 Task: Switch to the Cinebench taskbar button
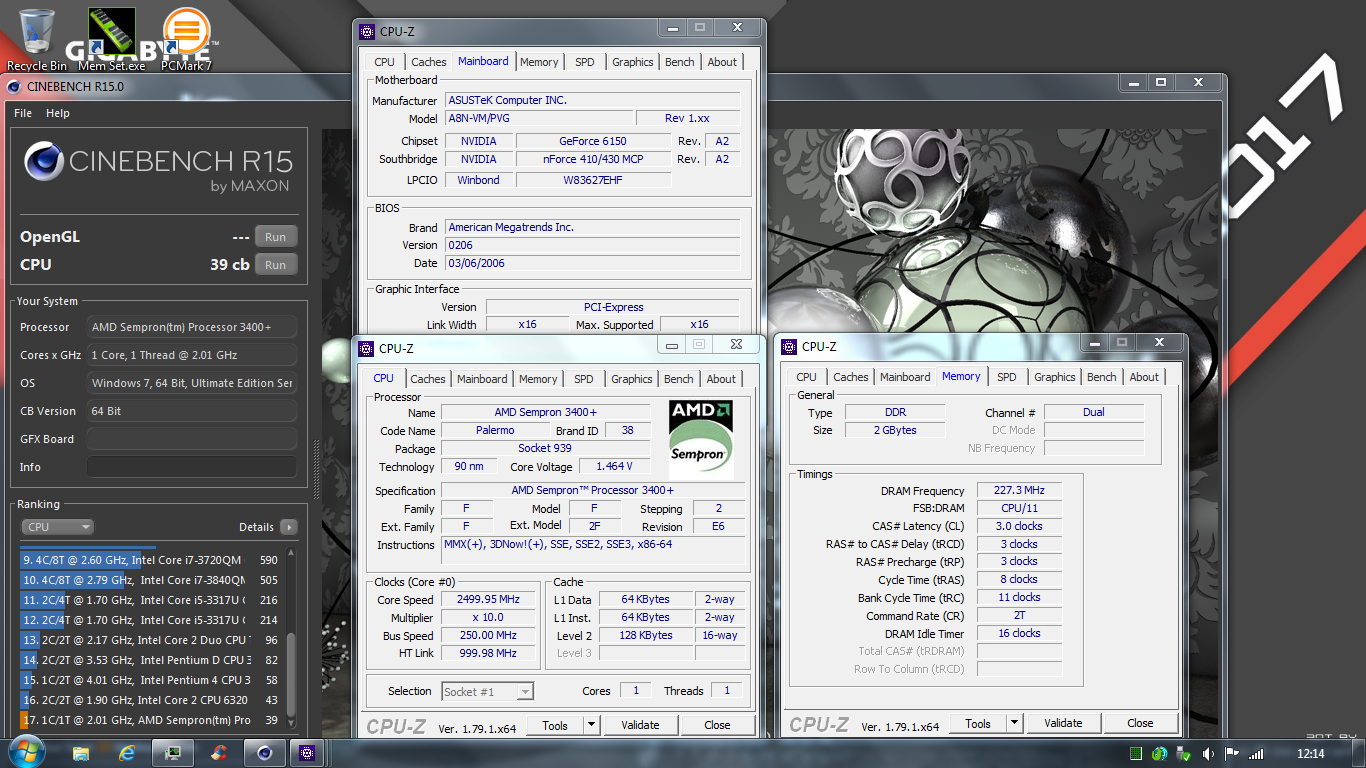coord(264,752)
